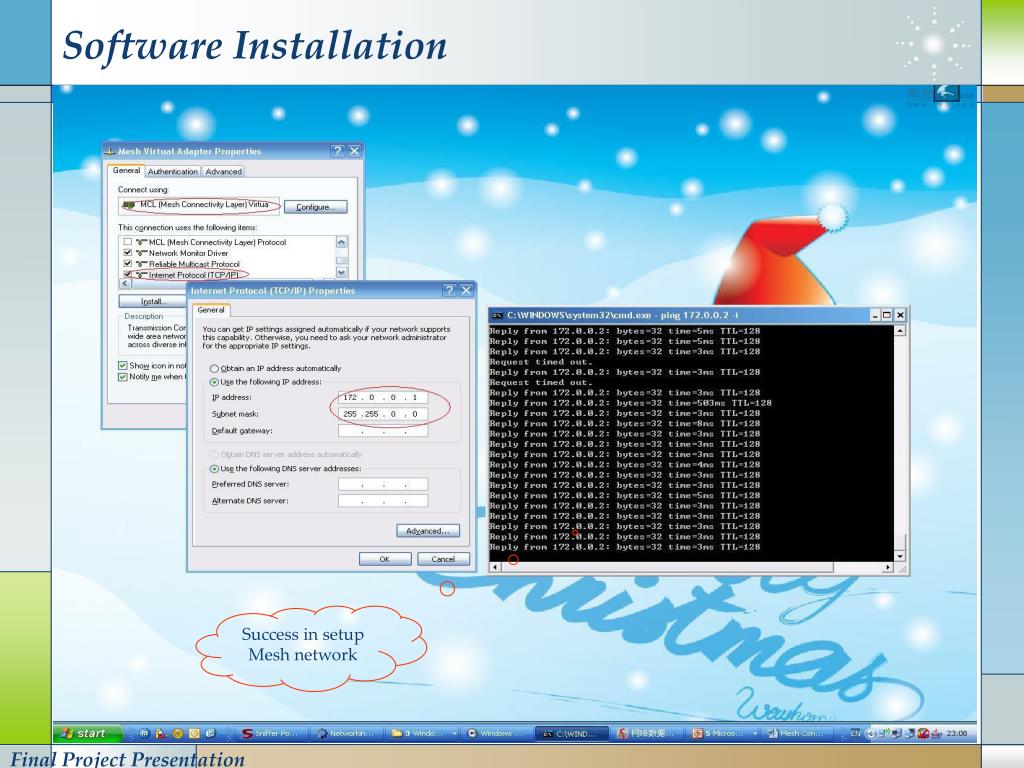Click the help button in Mesh Virtual Adapter Properties
The image size is (1024, 768).
coord(337,151)
